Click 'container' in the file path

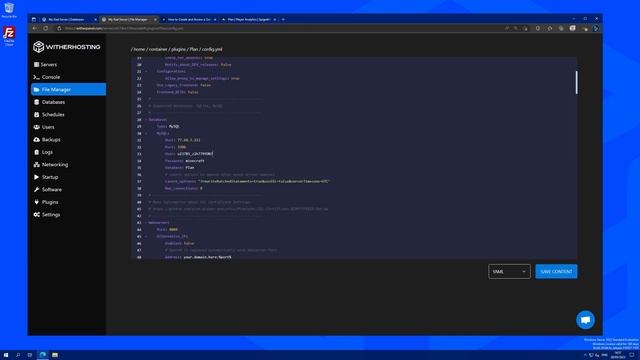click(x=158, y=49)
